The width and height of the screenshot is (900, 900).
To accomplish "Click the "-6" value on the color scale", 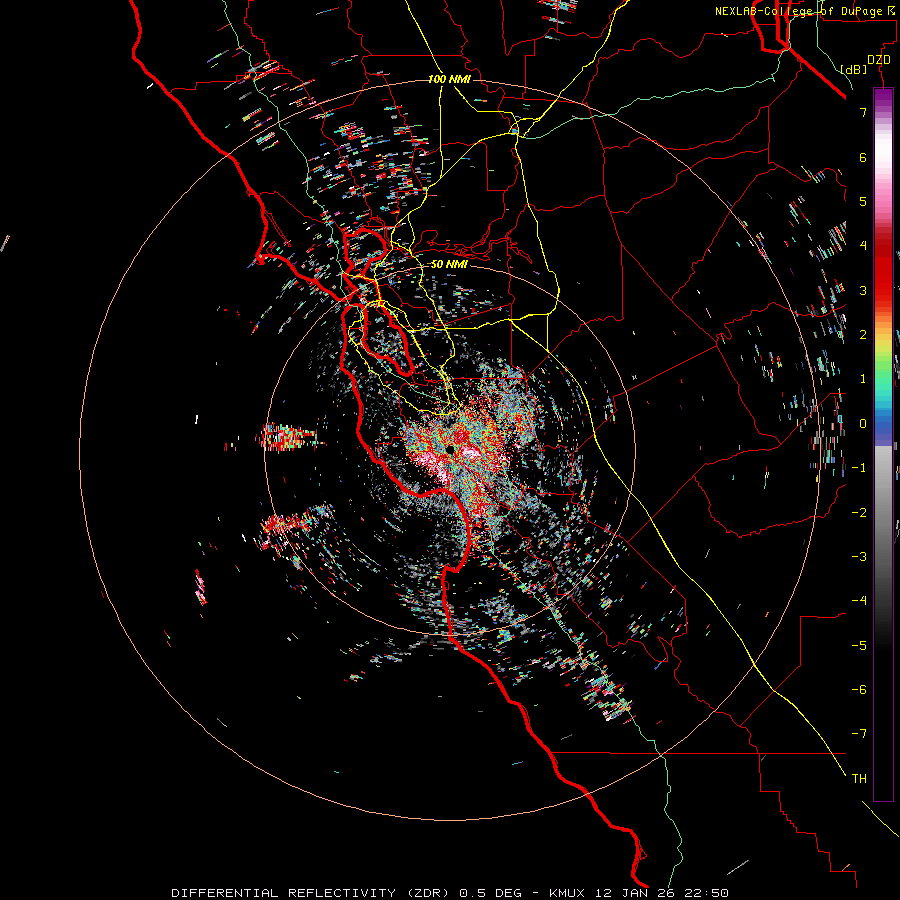I will 859,690.
